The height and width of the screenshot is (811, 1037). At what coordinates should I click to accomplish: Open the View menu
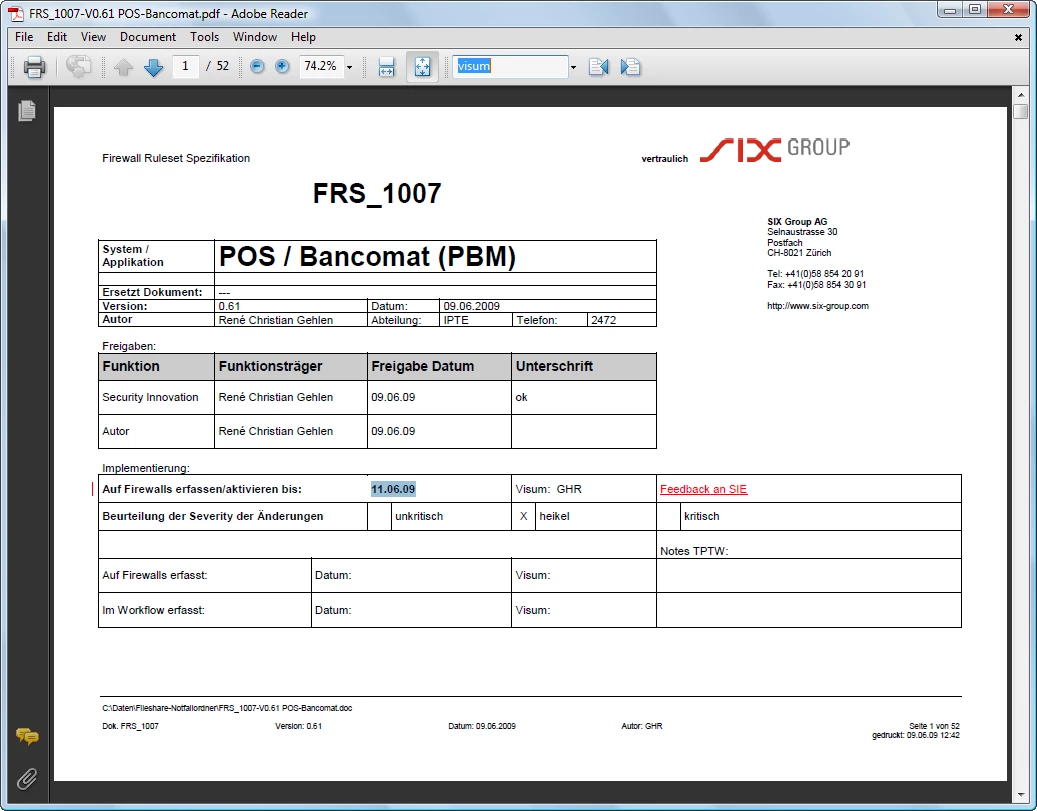93,37
